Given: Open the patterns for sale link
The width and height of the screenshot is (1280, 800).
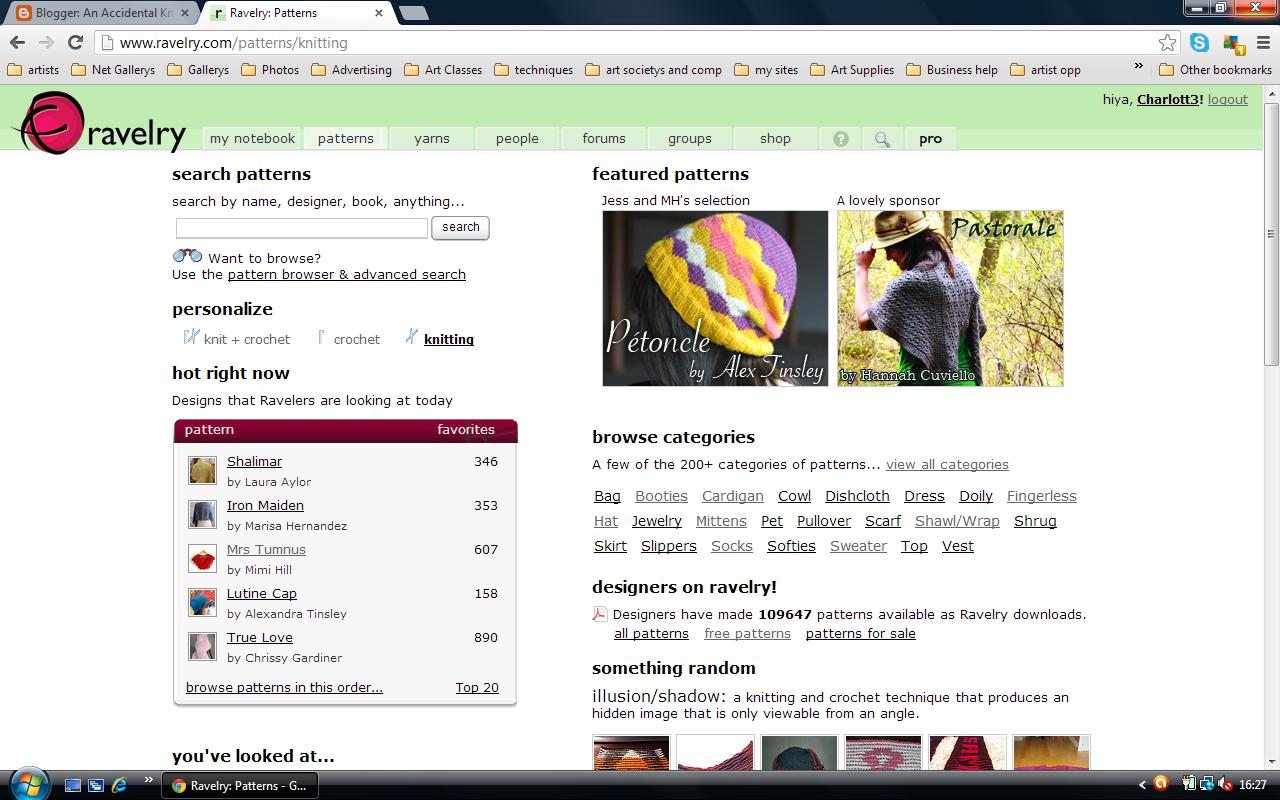Looking at the screenshot, I should pos(860,633).
